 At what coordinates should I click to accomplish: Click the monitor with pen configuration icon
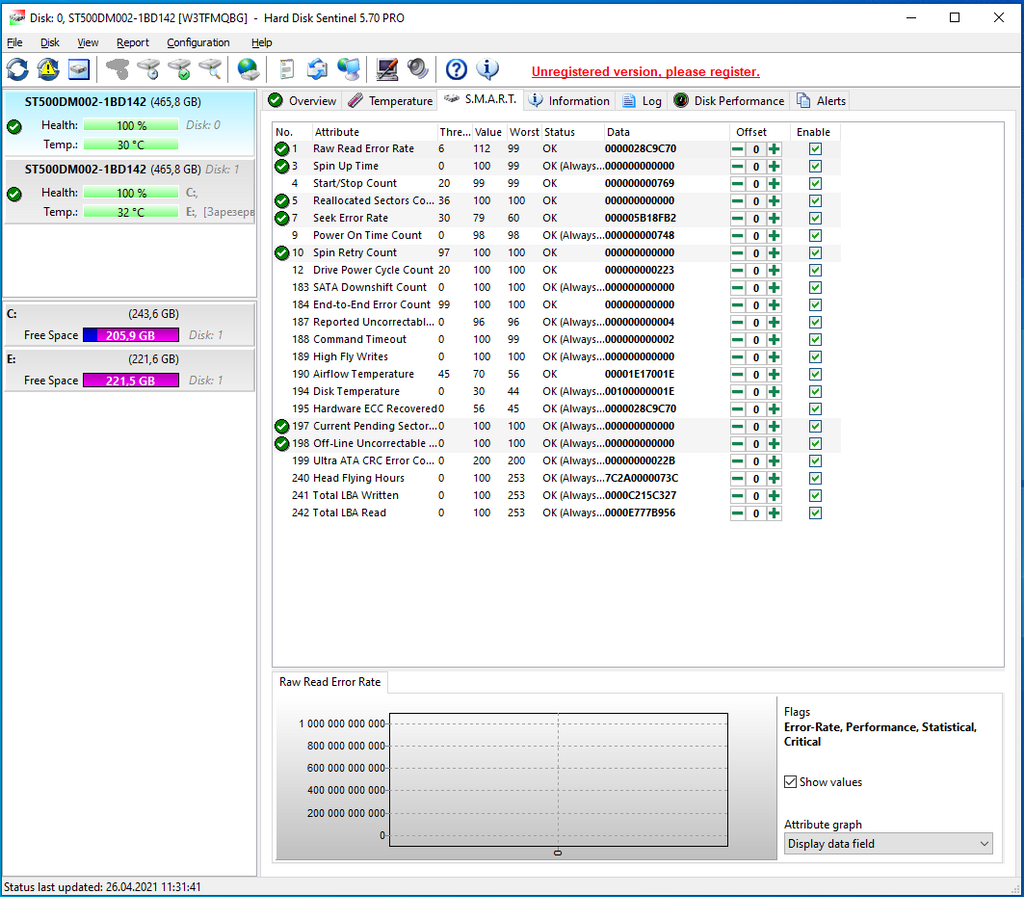click(x=387, y=69)
